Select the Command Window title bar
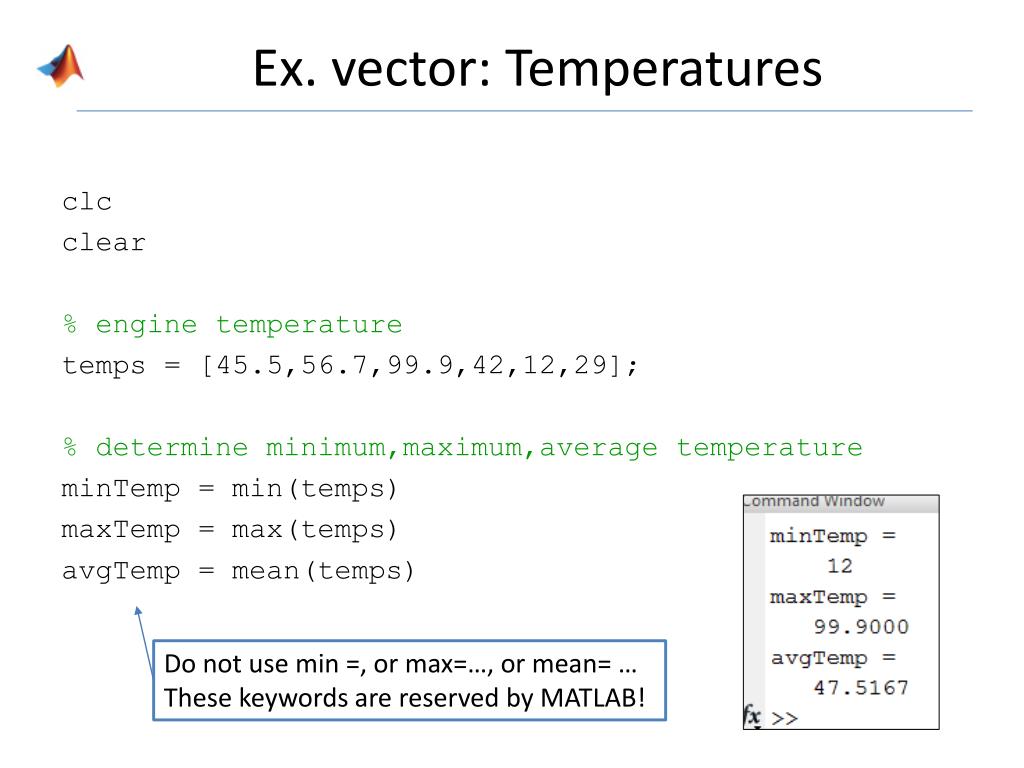Image resolution: width=1024 pixels, height=768 pixels. coord(841,502)
